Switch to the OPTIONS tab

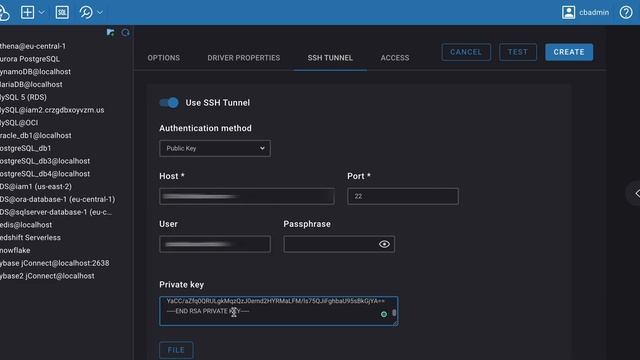pos(163,58)
